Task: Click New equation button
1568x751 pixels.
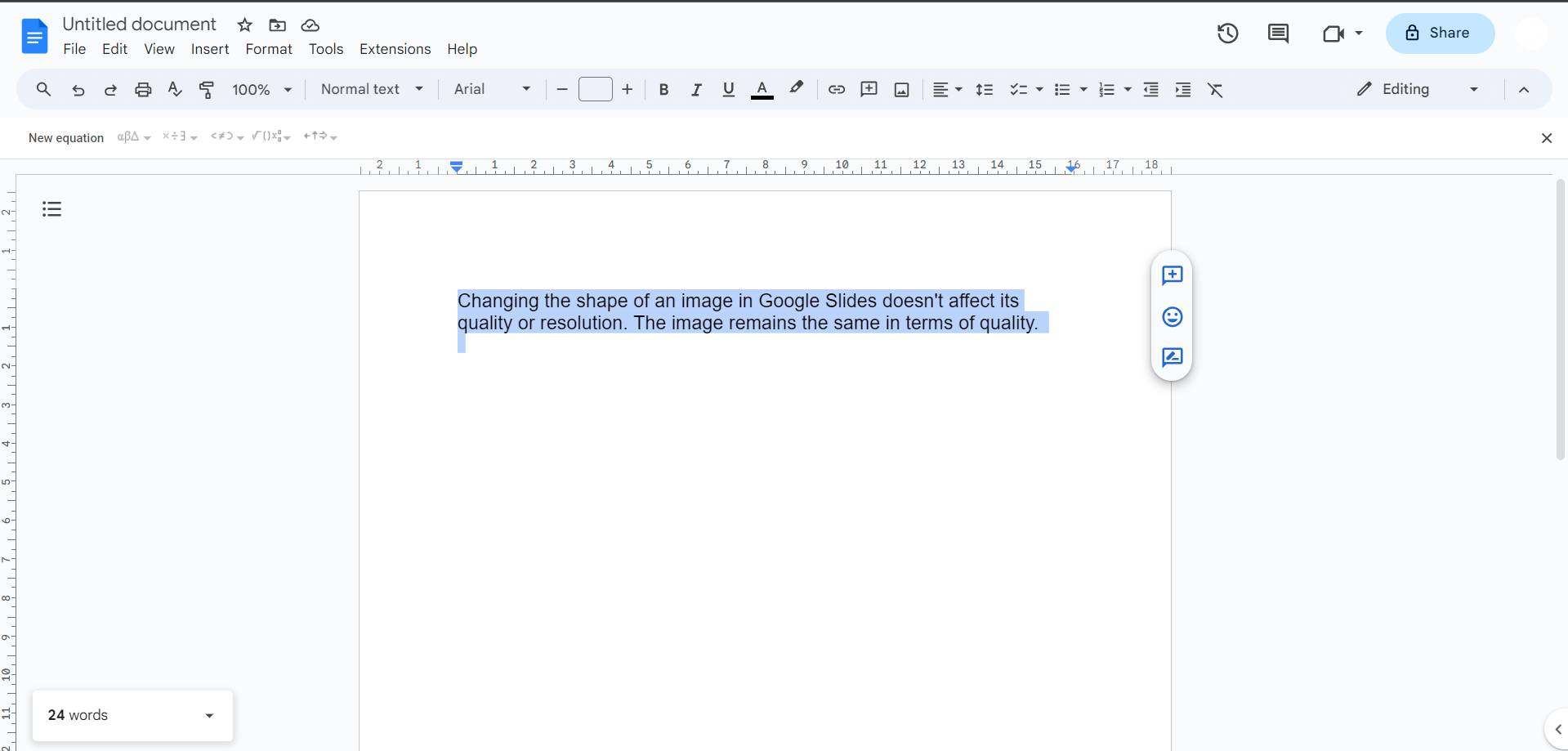Action: [x=66, y=138]
